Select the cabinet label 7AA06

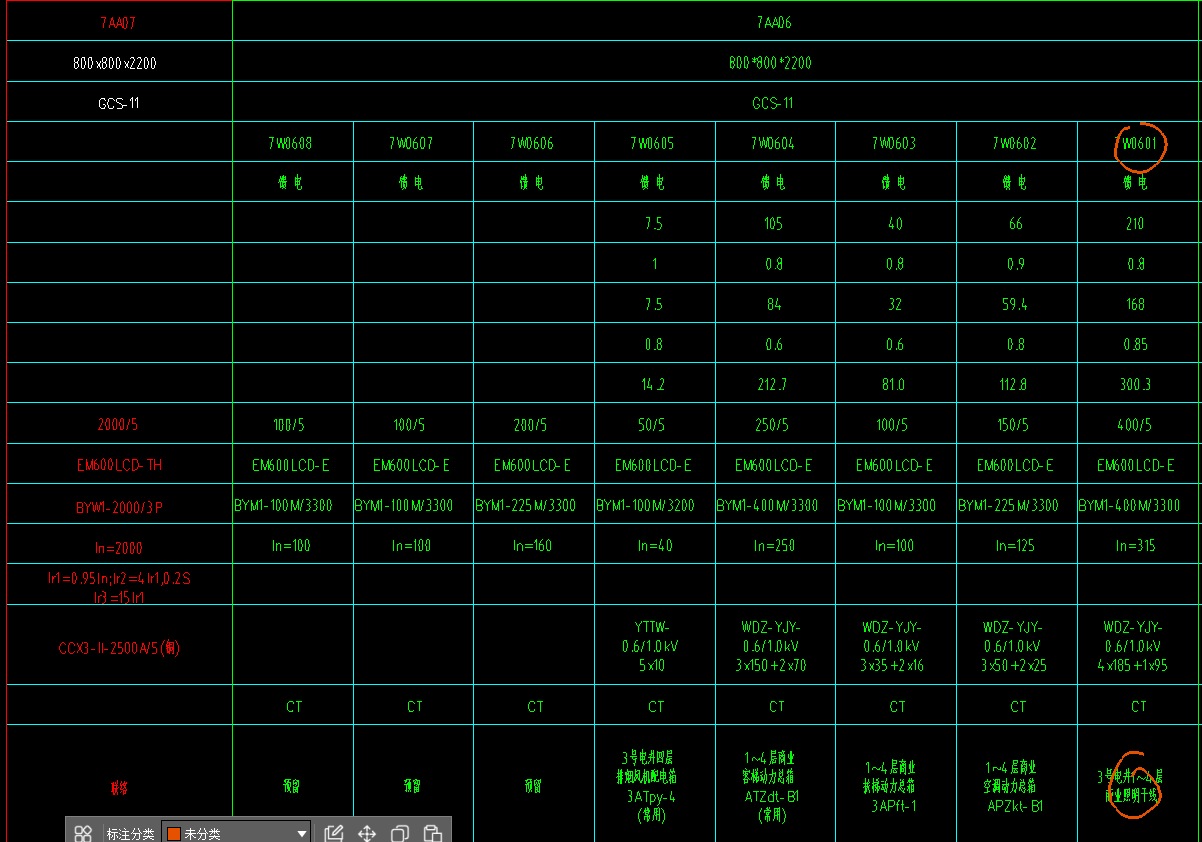(774, 22)
